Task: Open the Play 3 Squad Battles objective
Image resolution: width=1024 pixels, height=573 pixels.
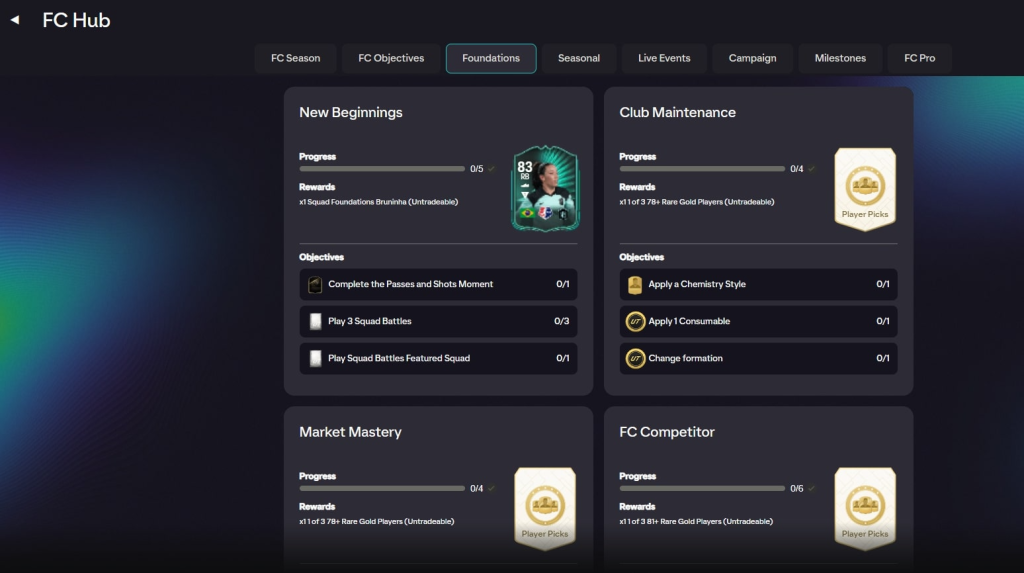Action: click(x=438, y=321)
